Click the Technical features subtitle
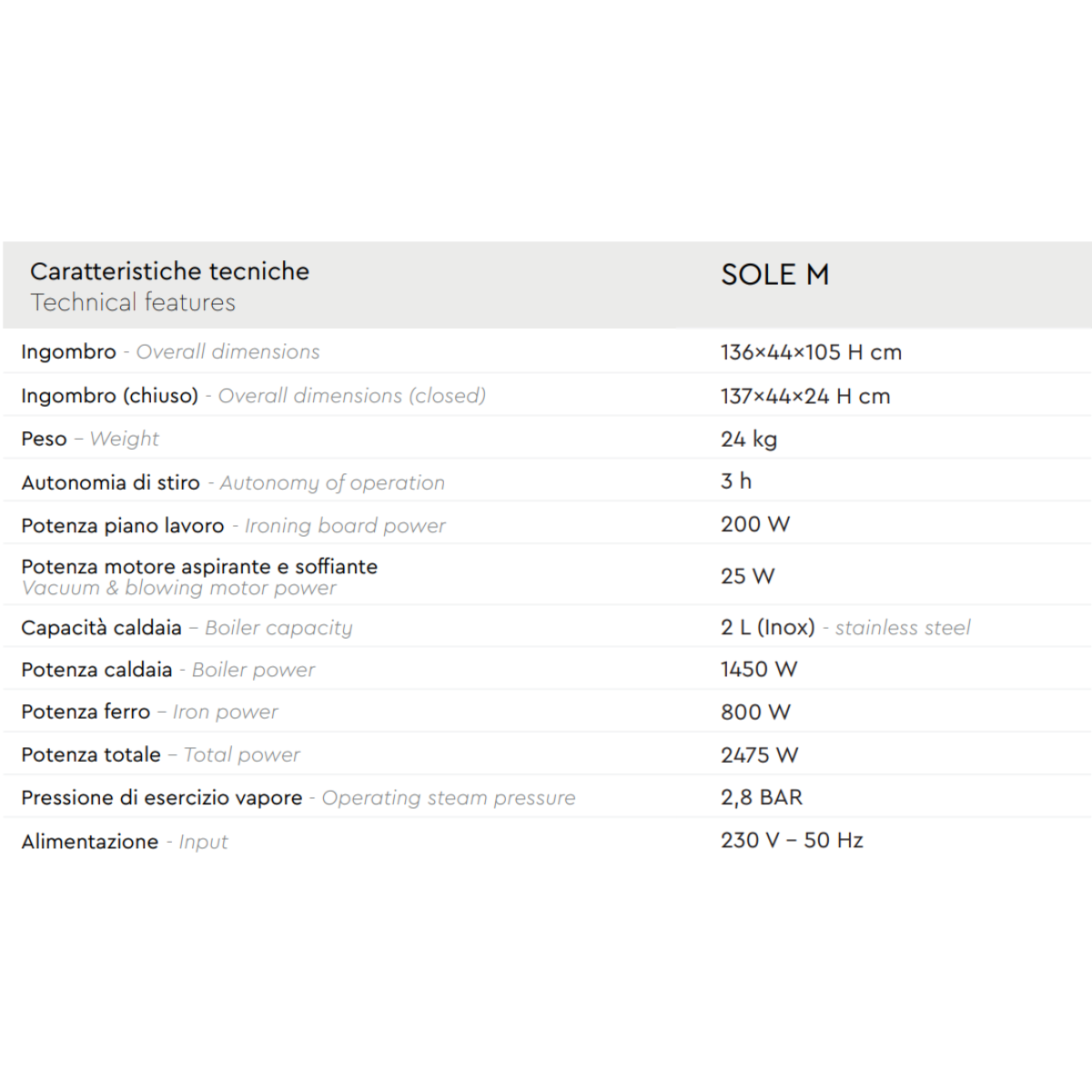Viewport: 1092px width, 1092px height. tap(133, 302)
